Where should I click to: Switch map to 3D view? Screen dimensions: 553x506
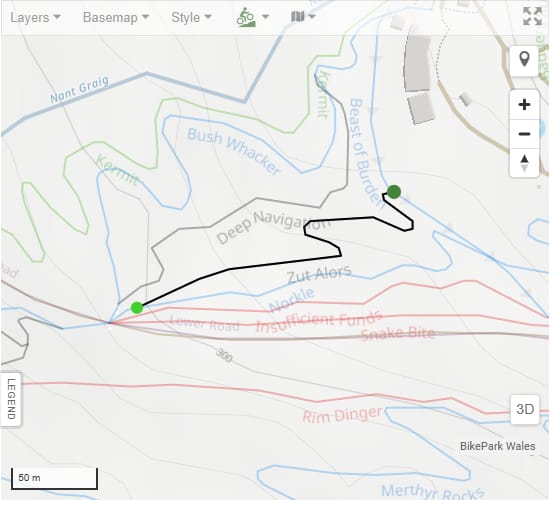(525, 409)
